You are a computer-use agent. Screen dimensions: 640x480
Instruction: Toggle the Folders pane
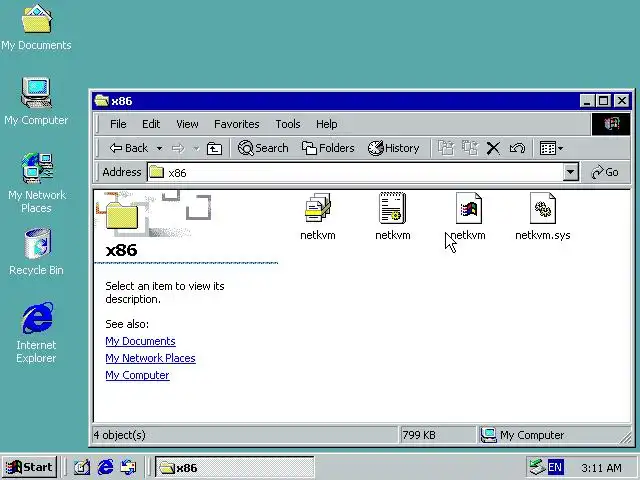(328, 148)
